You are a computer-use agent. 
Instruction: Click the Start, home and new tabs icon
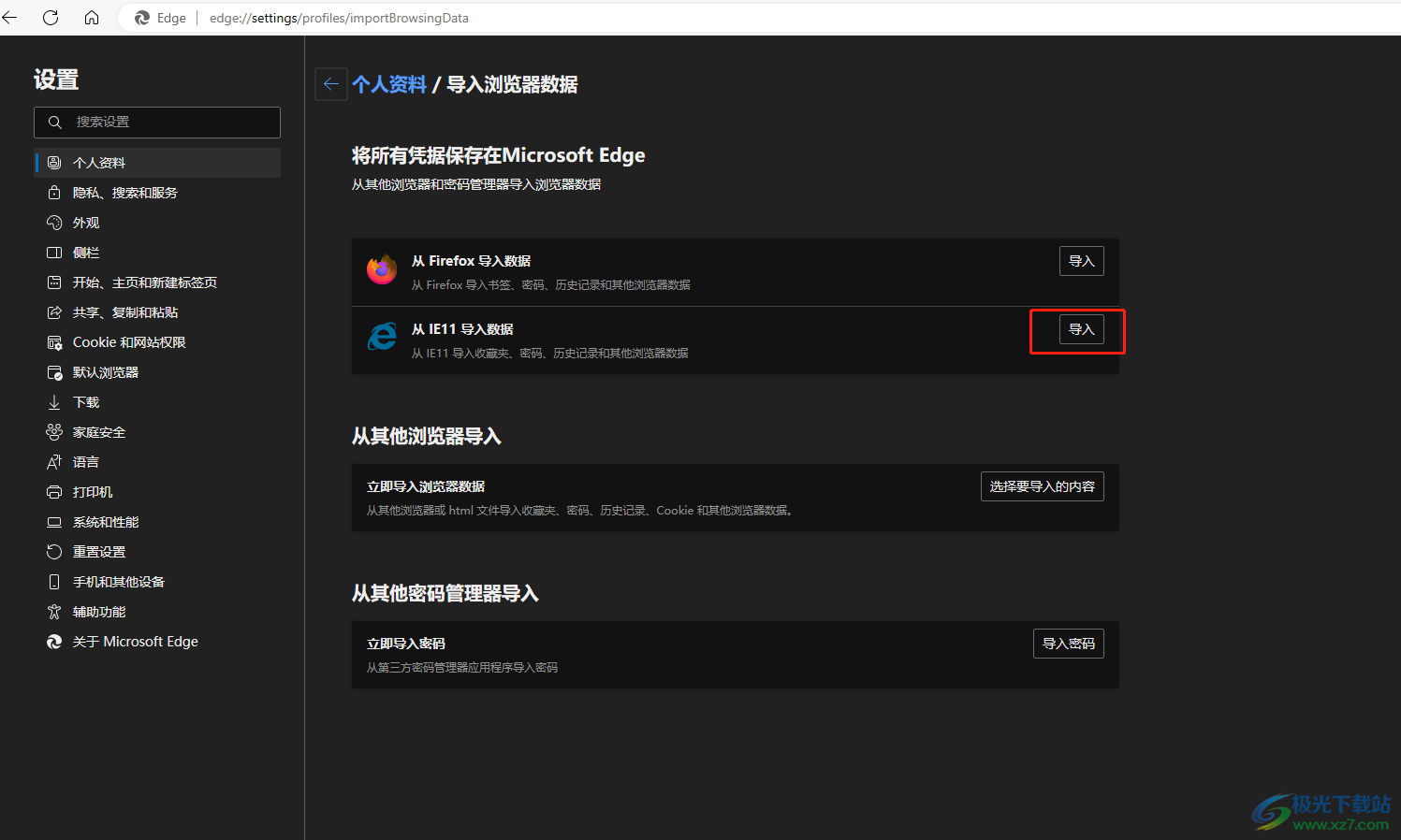click(54, 282)
